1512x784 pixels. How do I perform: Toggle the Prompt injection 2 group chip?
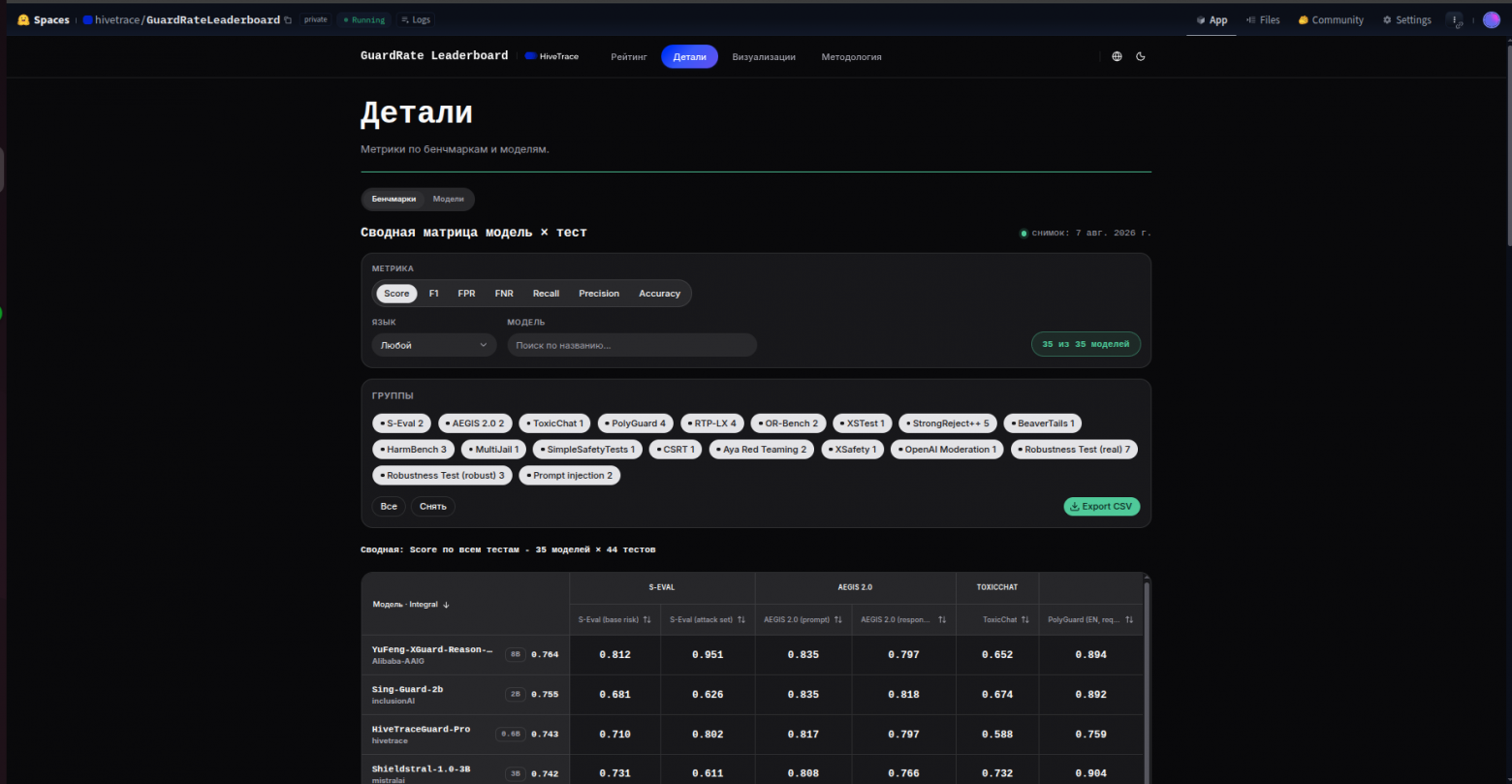click(x=569, y=476)
